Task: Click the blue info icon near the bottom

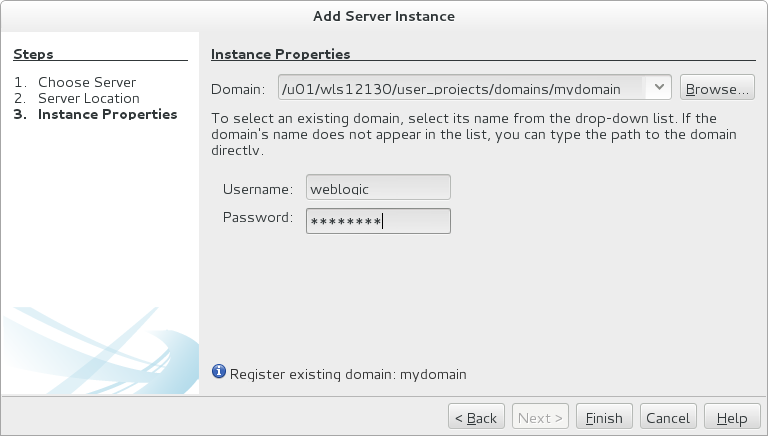Action: (x=219, y=373)
